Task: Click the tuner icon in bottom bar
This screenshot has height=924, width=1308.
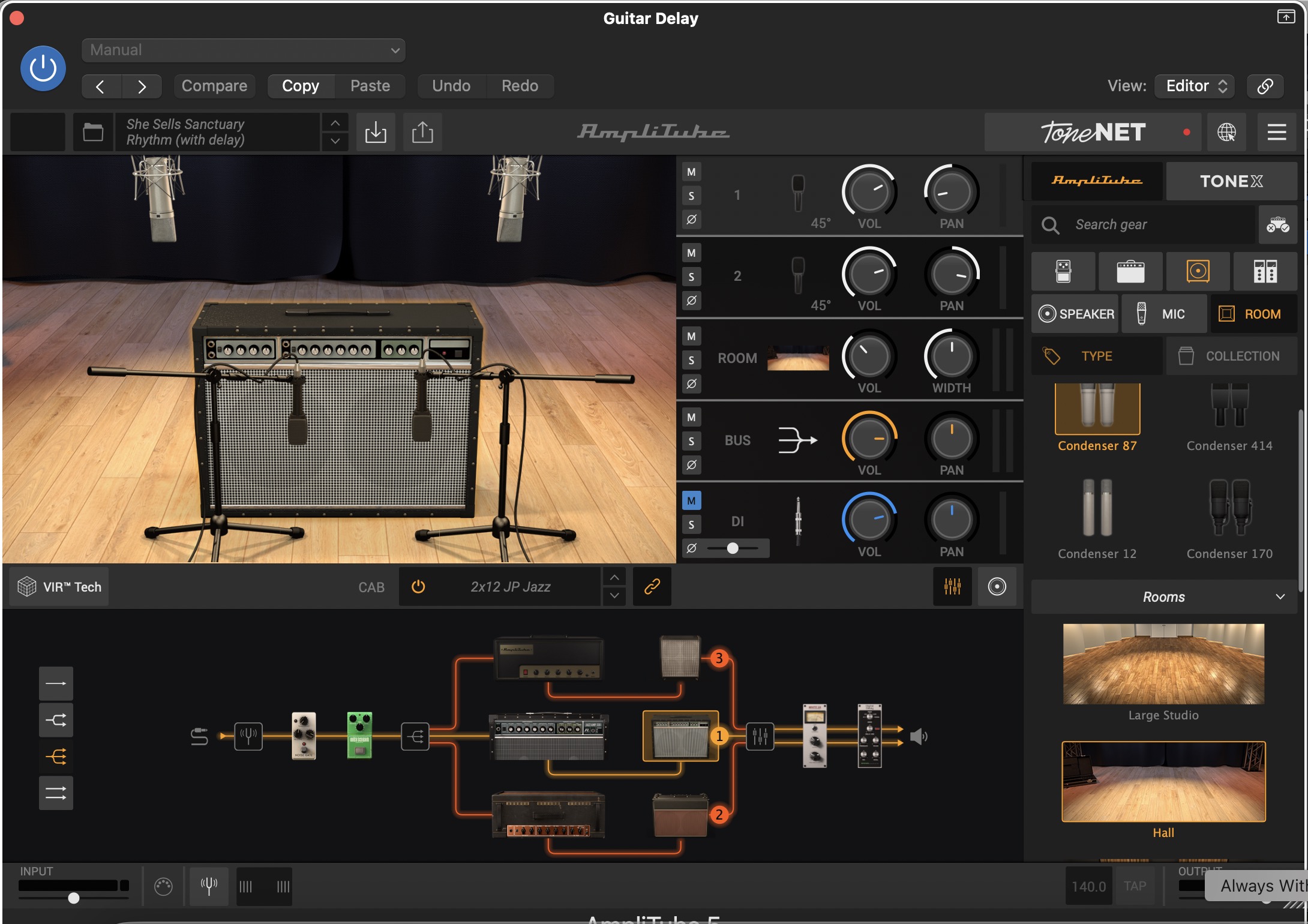Action: 209,886
